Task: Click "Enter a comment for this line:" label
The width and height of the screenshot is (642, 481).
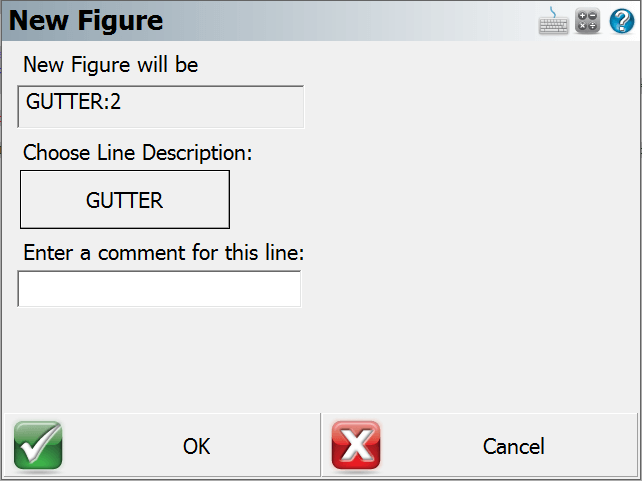Action: [x=163, y=253]
